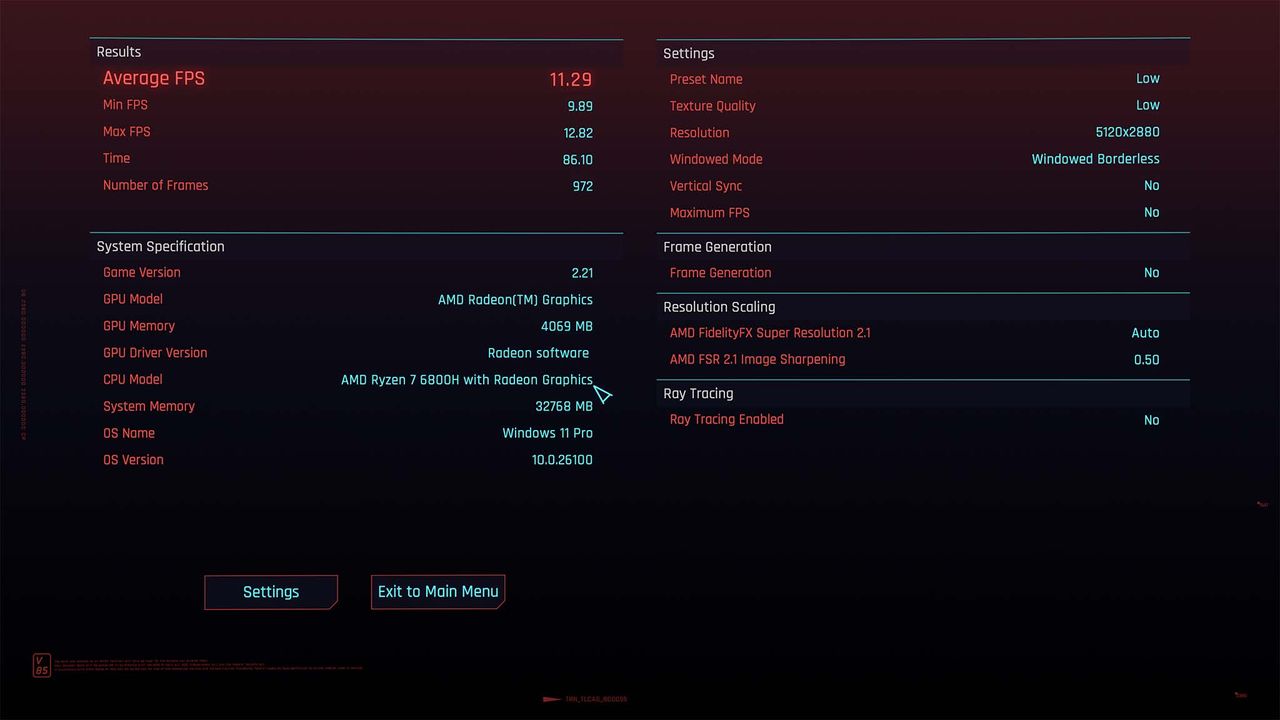This screenshot has width=1280, height=720.
Task: Select Ray Tracing Enabled value No
Action: point(1152,420)
